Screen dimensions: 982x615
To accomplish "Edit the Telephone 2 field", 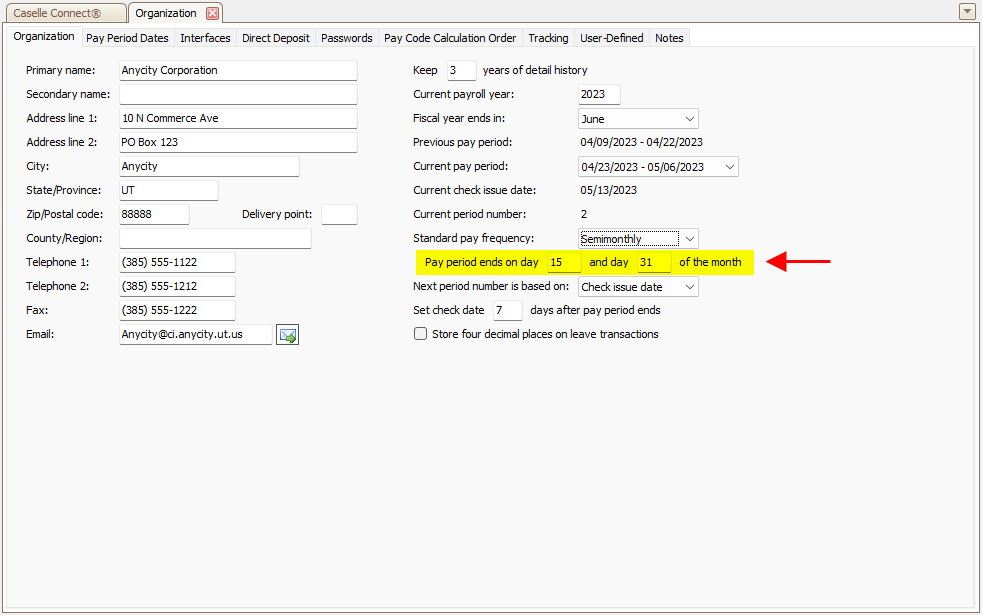I will (177, 286).
